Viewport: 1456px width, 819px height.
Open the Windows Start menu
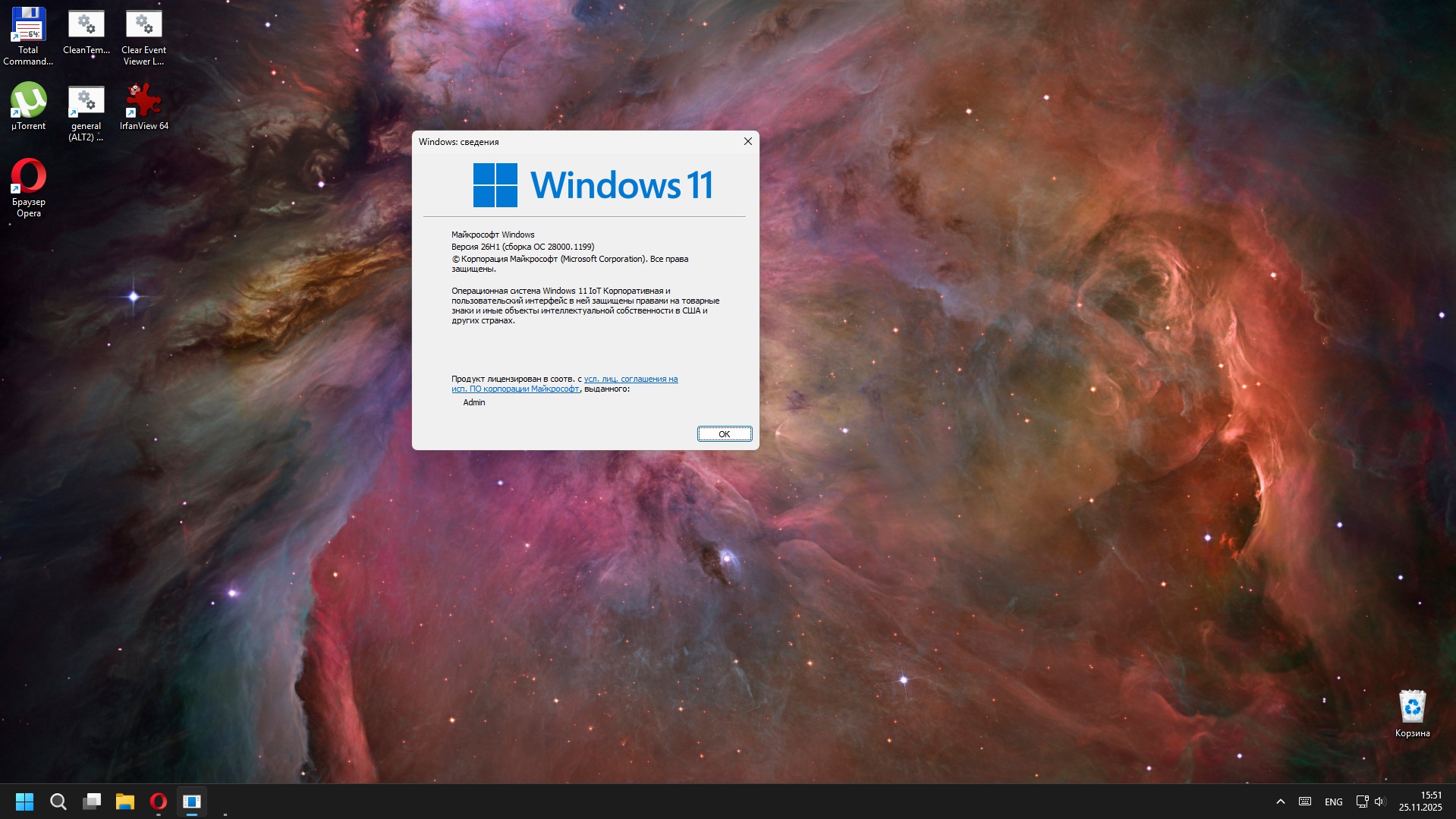pos(24,802)
